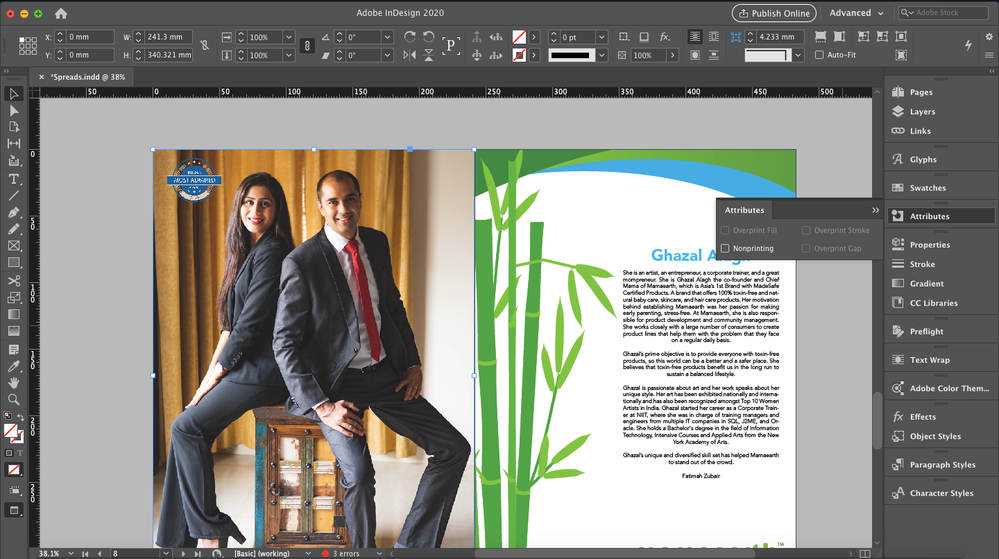
Task: Enable the Nonprinting checkbox
Action: [x=726, y=248]
